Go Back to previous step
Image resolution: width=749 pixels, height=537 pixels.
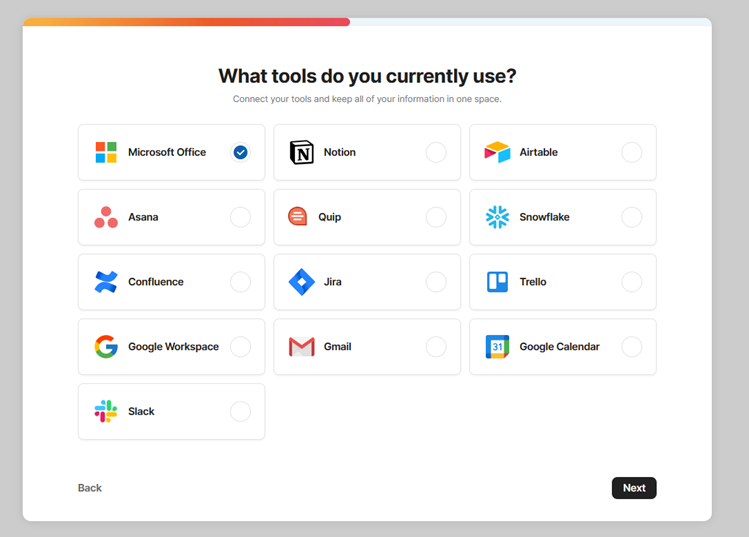(x=90, y=488)
